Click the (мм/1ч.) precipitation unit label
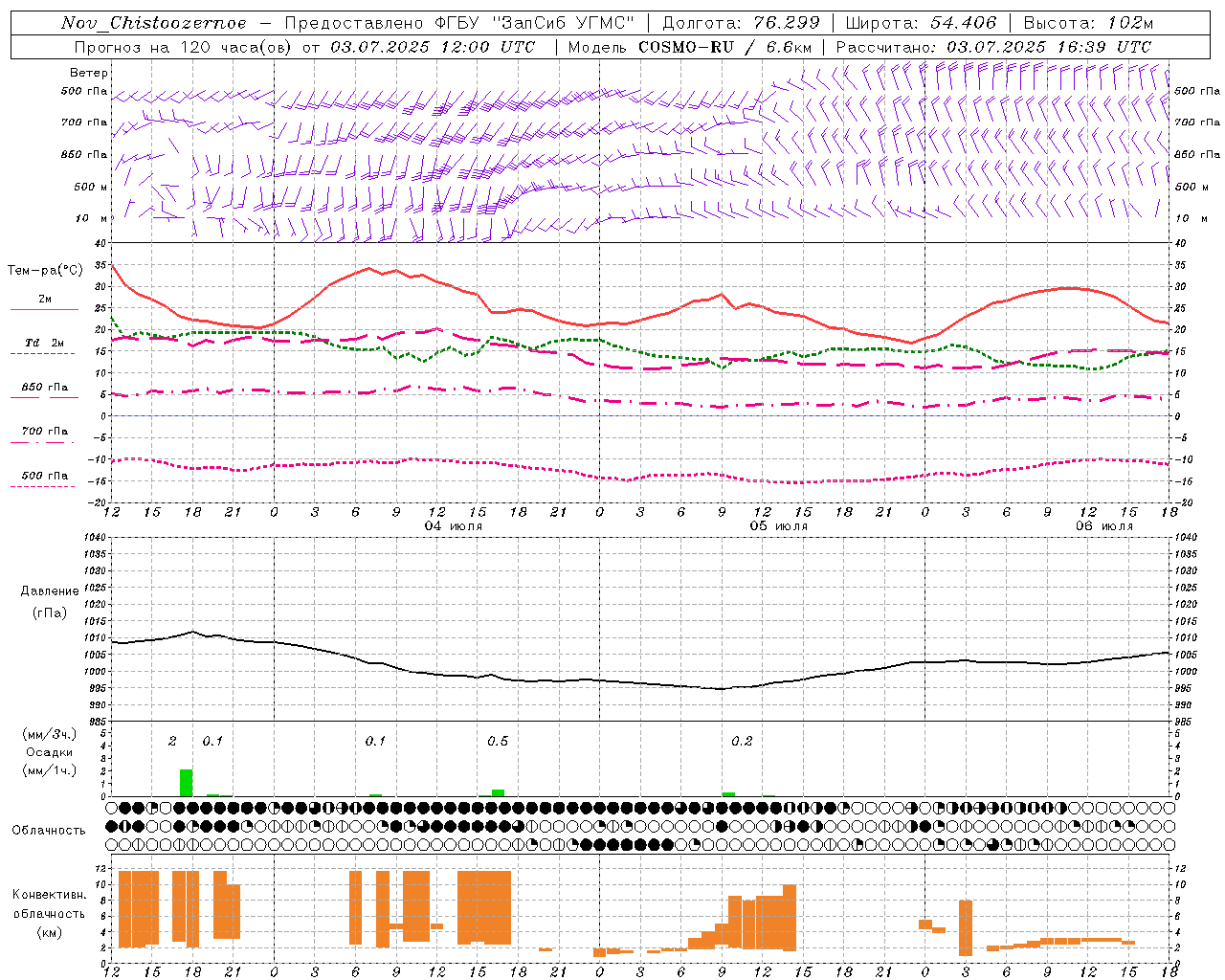The width and height of the screenshot is (1225, 980). point(50,770)
